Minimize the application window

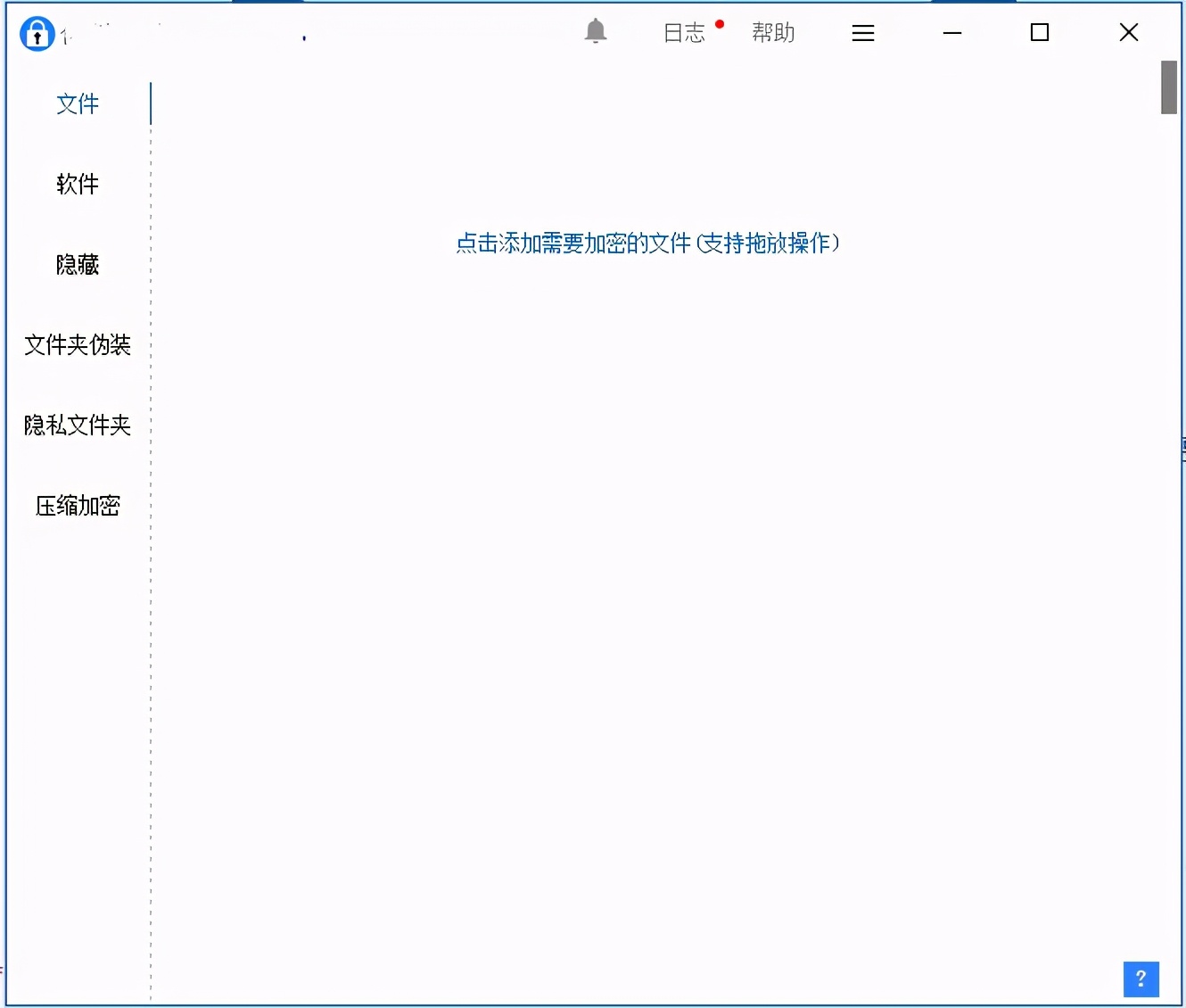click(952, 33)
